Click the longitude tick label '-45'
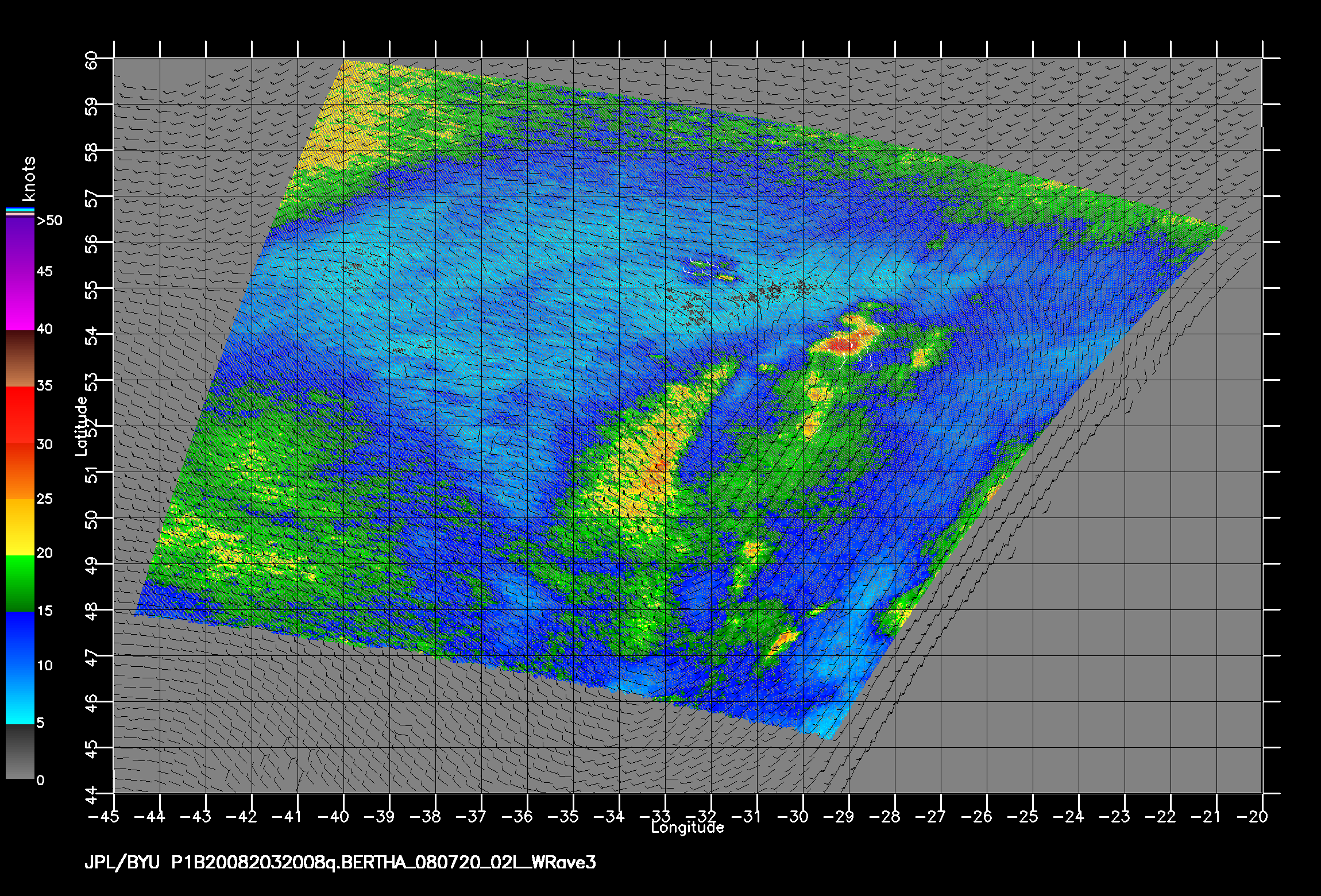Viewport: 1321px width, 896px height. coord(103,816)
